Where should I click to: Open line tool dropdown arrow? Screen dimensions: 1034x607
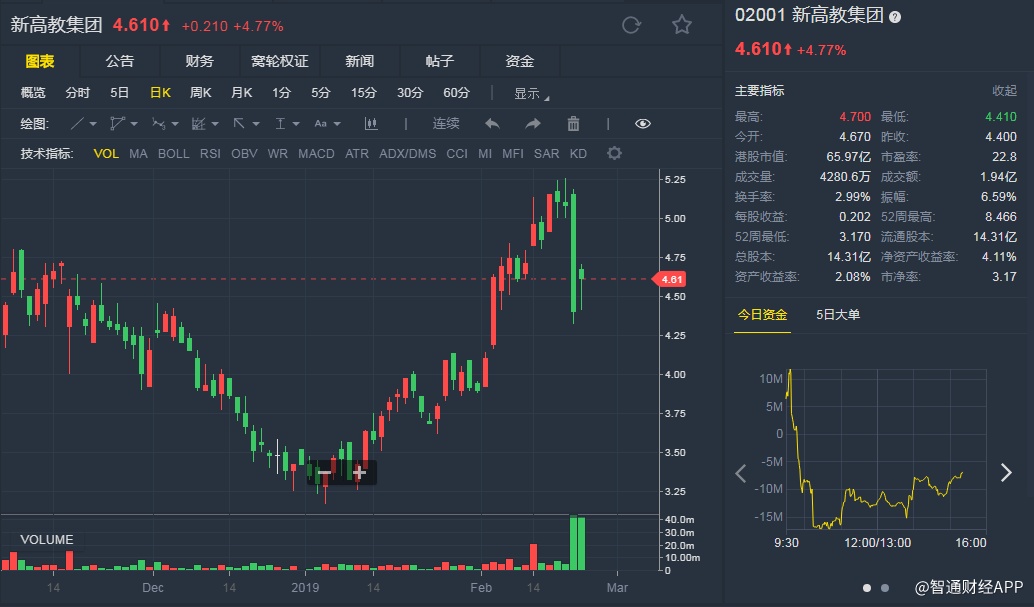point(93,124)
